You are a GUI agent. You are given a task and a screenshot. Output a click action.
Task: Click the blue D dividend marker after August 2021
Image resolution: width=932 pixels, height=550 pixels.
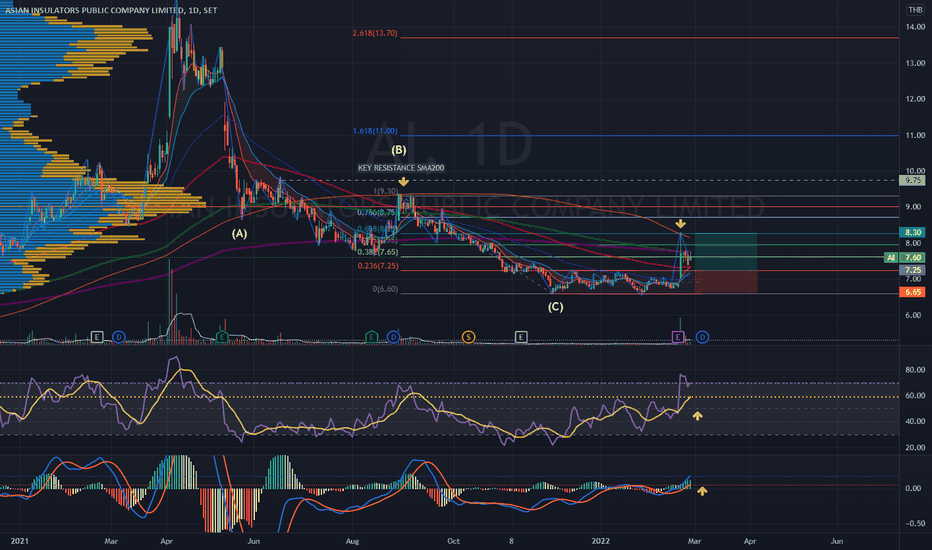[x=393, y=337]
